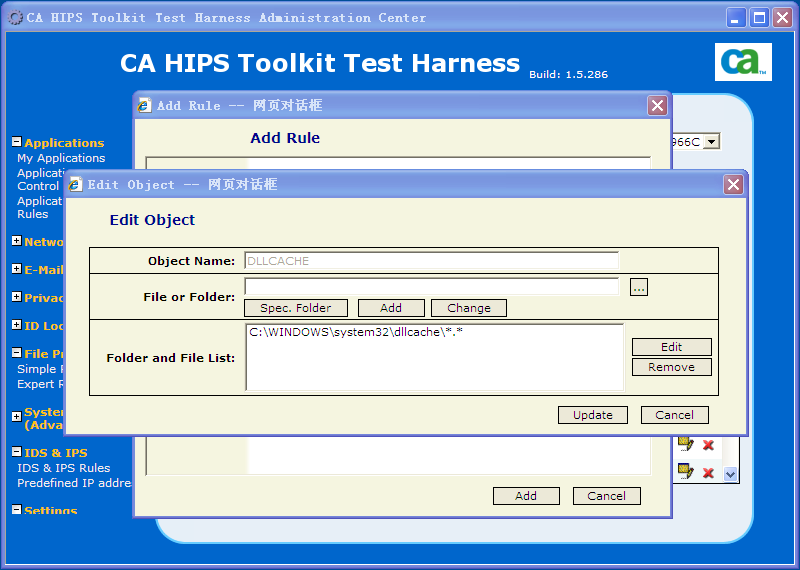
Task: Expand the Privacy section
Action: (17, 297)
